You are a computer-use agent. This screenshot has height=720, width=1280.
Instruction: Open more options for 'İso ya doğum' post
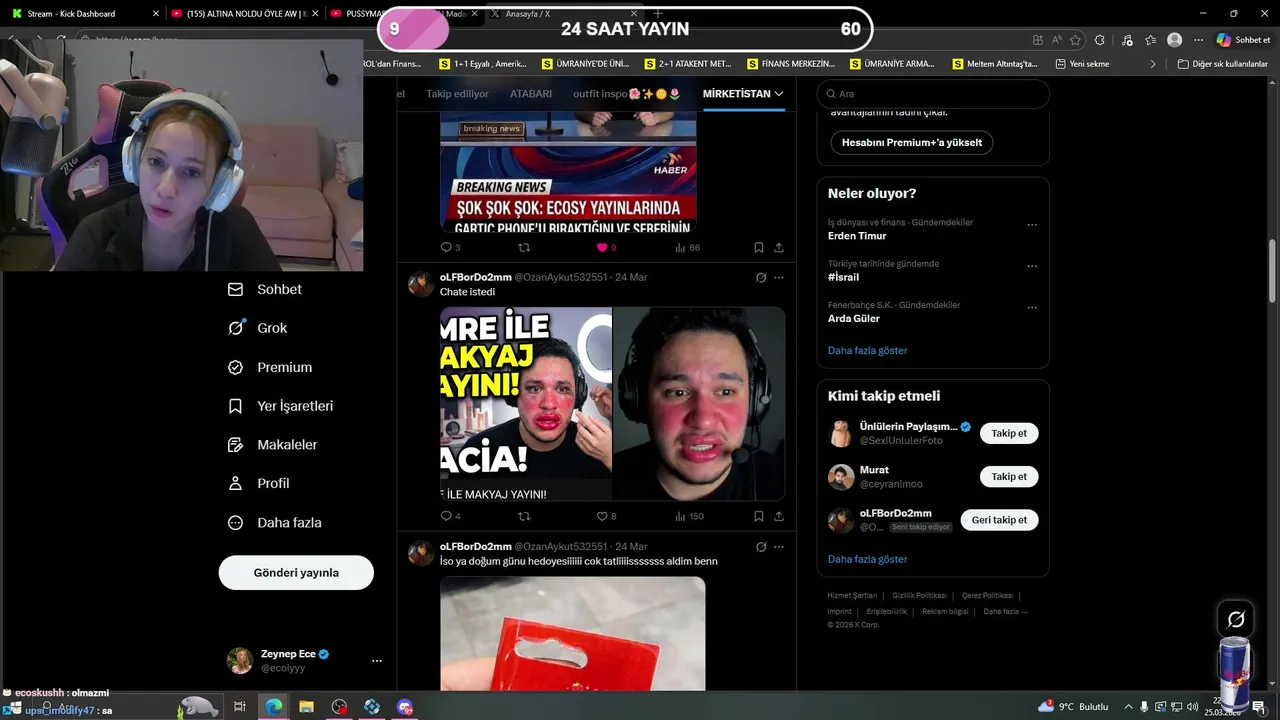coord(779,547)
